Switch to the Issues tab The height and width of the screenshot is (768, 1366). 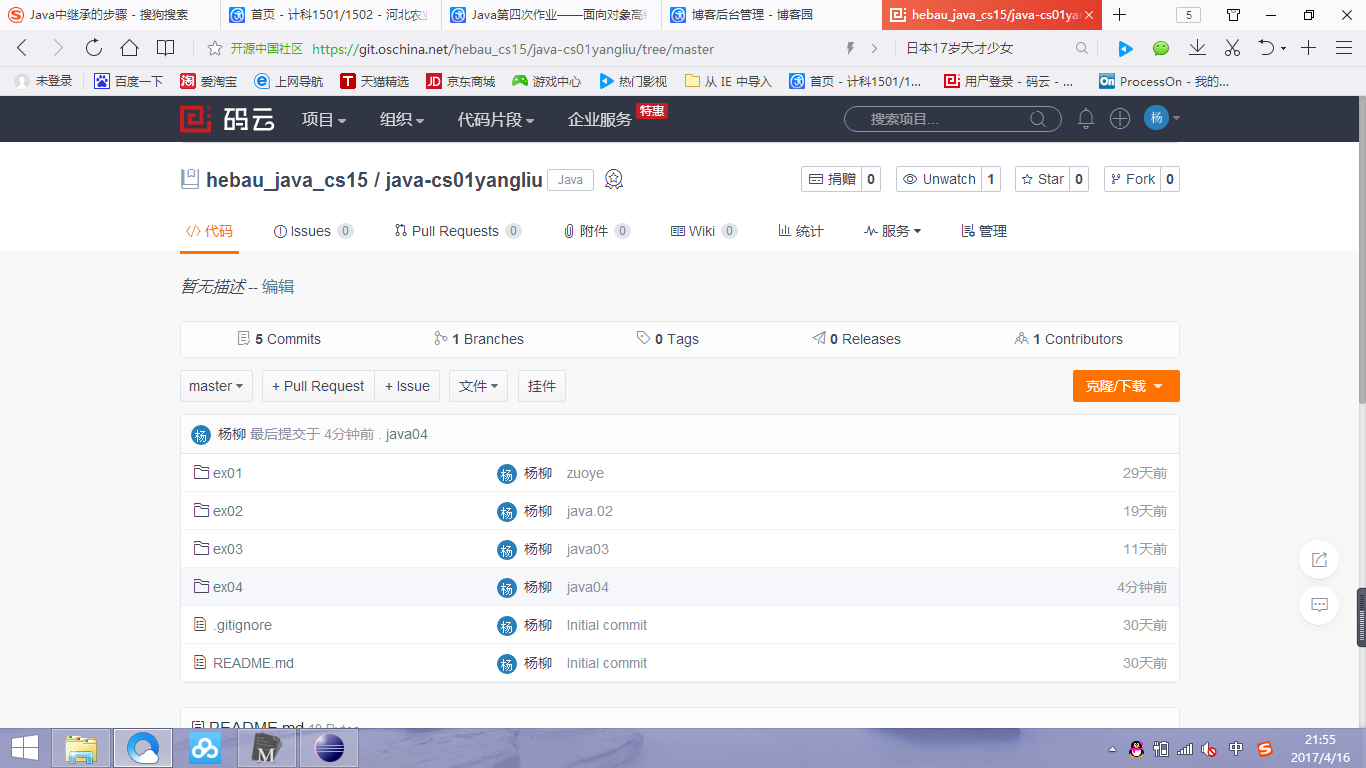click(x=313, y=230)
